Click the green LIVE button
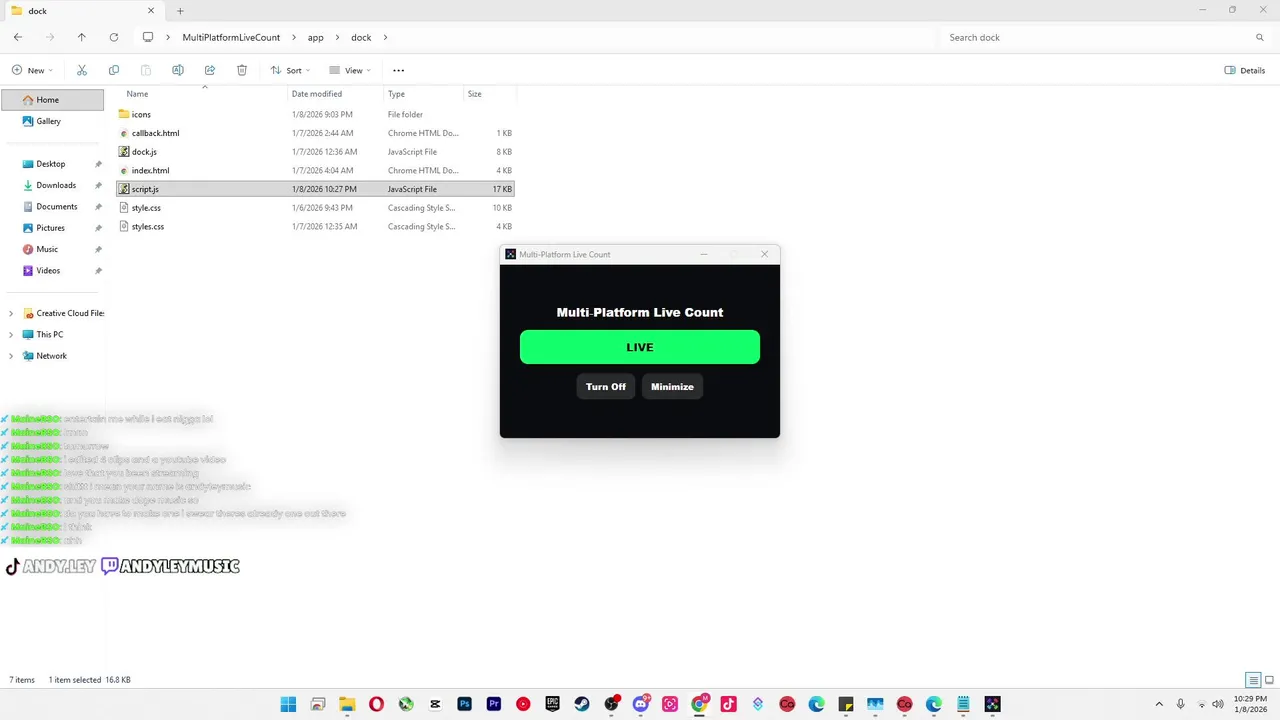1280x720 pixels. (640, 347)
